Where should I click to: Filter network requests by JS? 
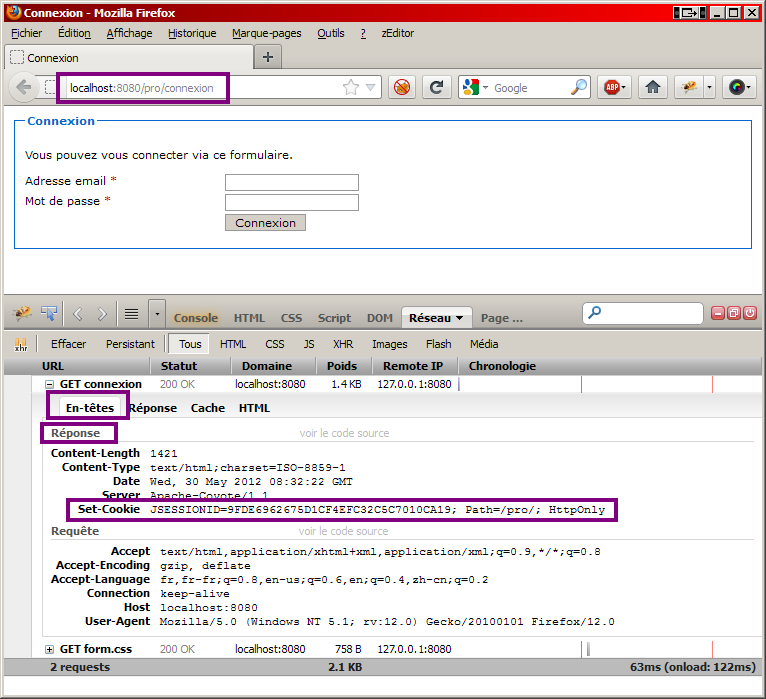point(309,344)
